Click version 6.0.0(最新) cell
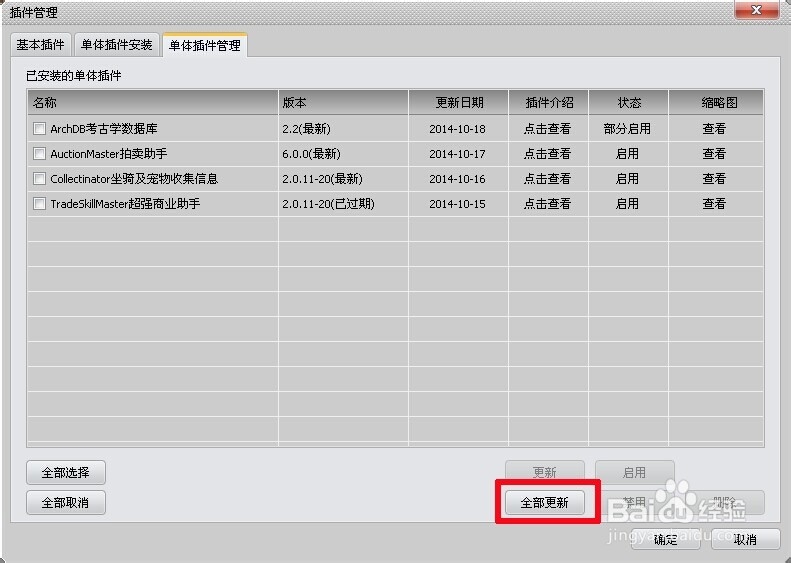 [311, 153]
